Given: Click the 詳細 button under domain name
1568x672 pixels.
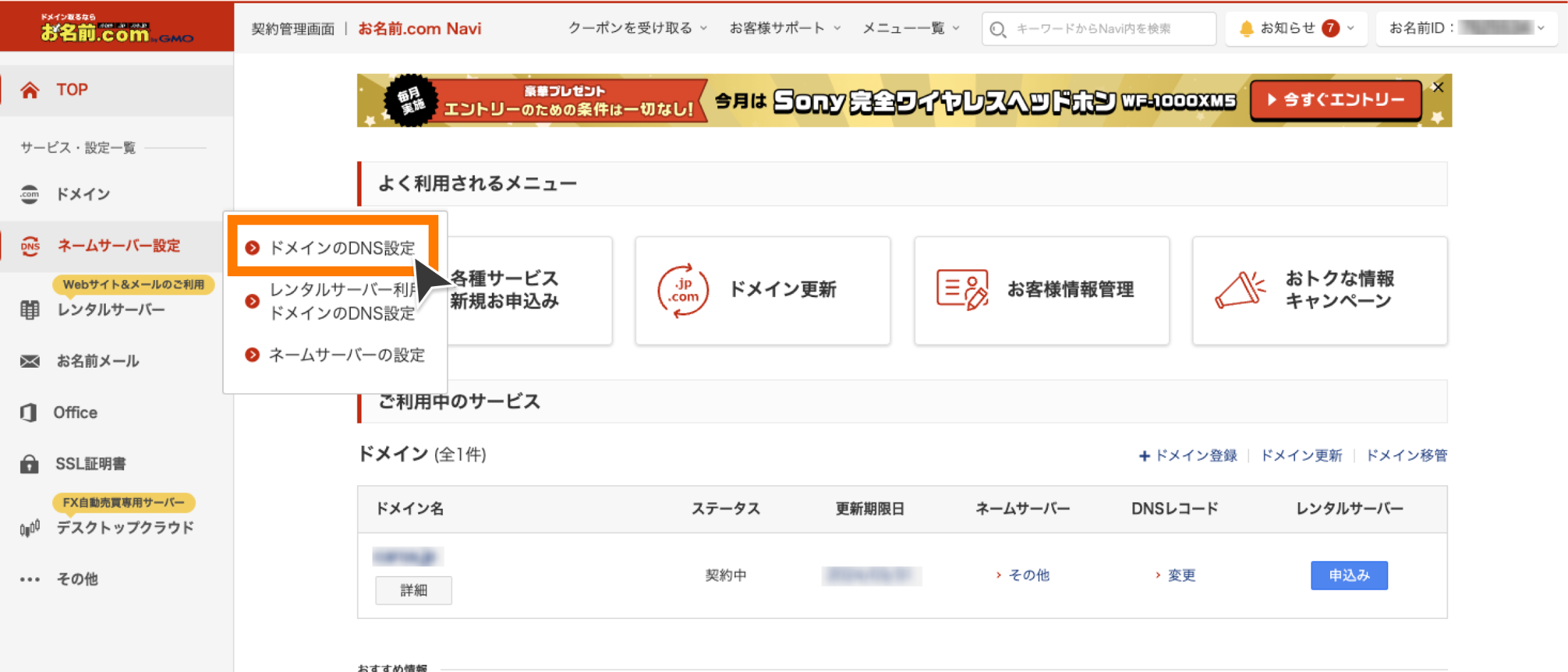Looking at the screenshot, I should [413, 590].
